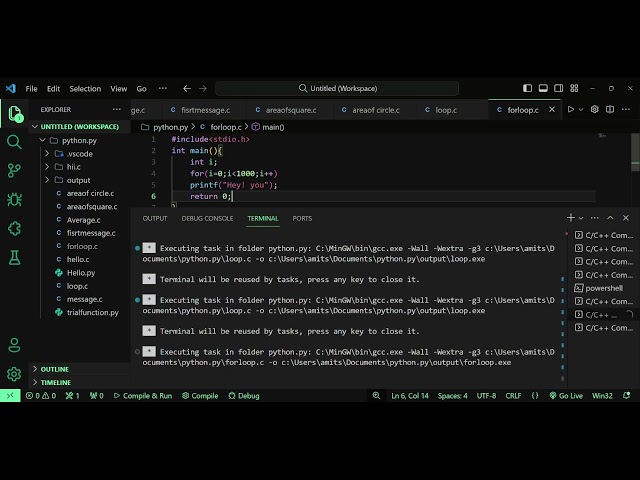Expand the TIMELINE section
Screen dimensions: 640x480
point(79,382)
